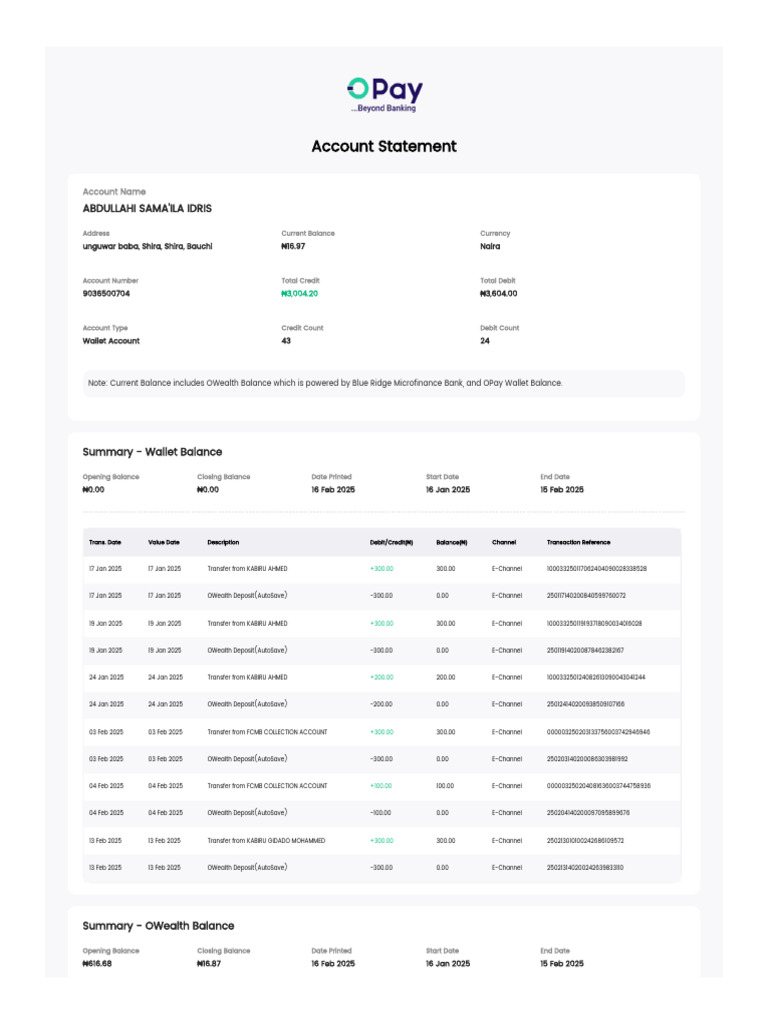
Task: Click the Trans. Date column header
Action: [x=105, y=542]
